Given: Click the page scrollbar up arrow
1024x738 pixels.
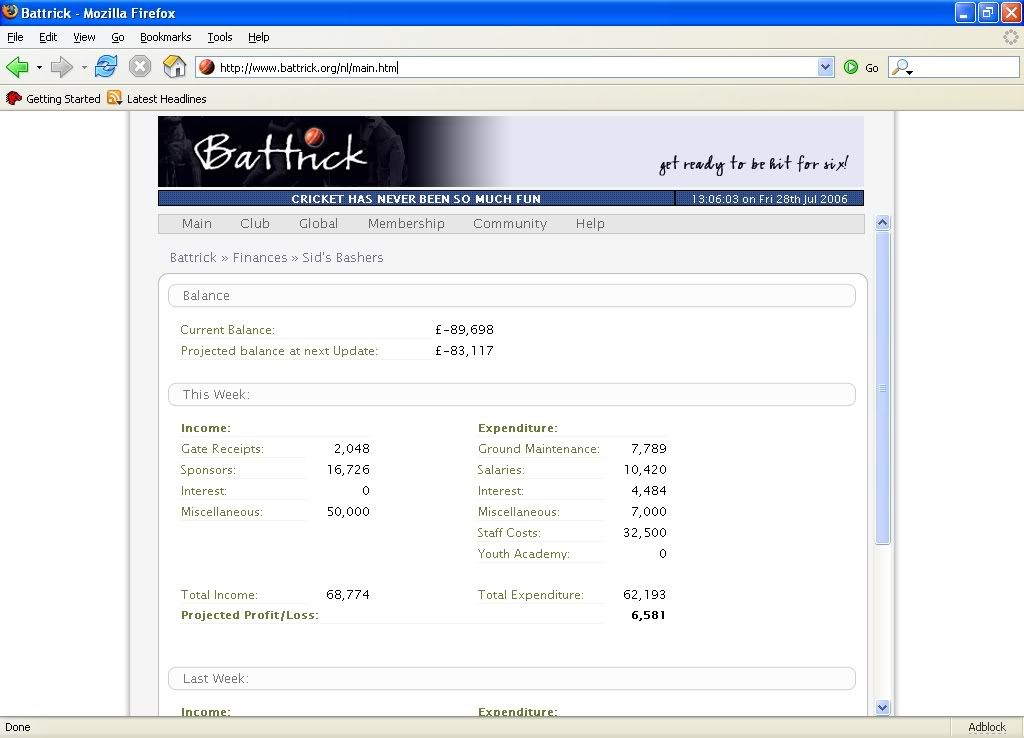Looking at the screenshot, I should click(882, 223).
